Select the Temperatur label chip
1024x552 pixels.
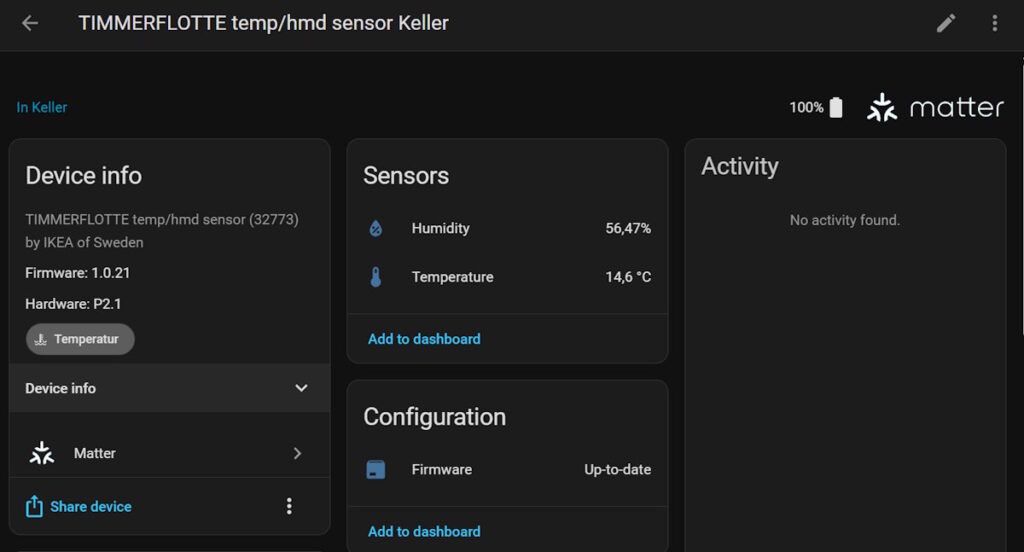pyautogui.click(x=80, y=339)
